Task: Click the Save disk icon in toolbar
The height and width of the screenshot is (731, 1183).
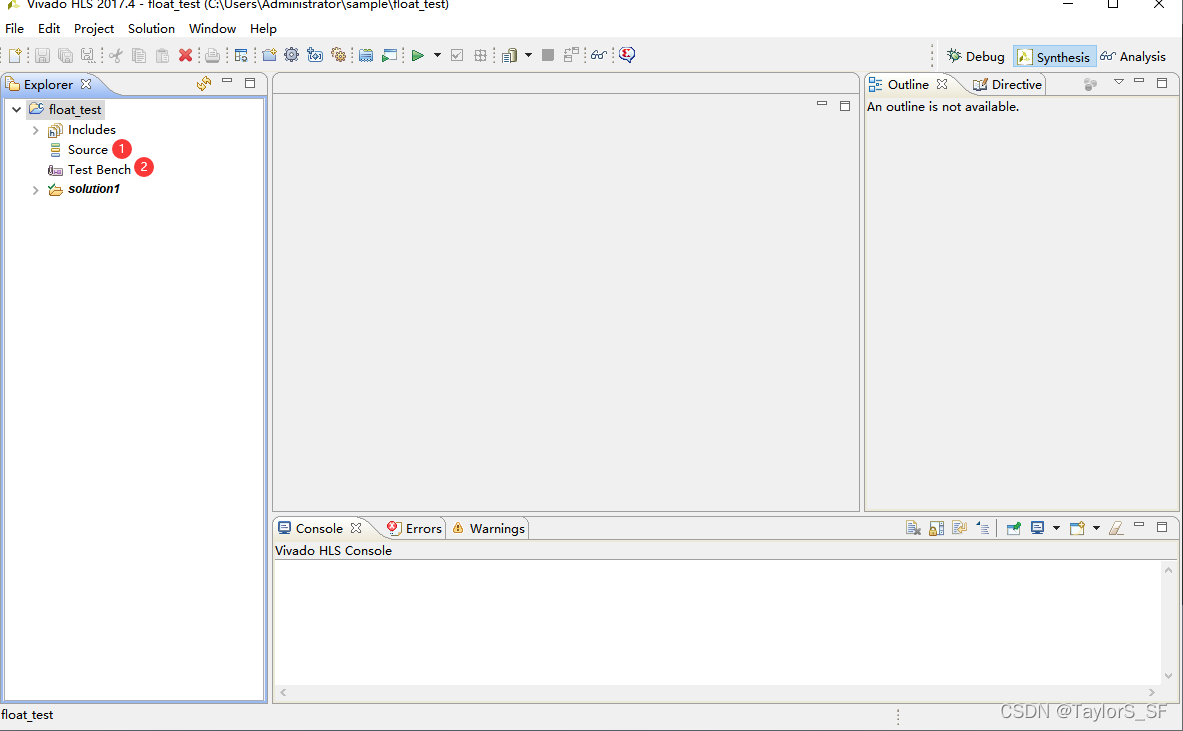Action: [x=42, y=55]
